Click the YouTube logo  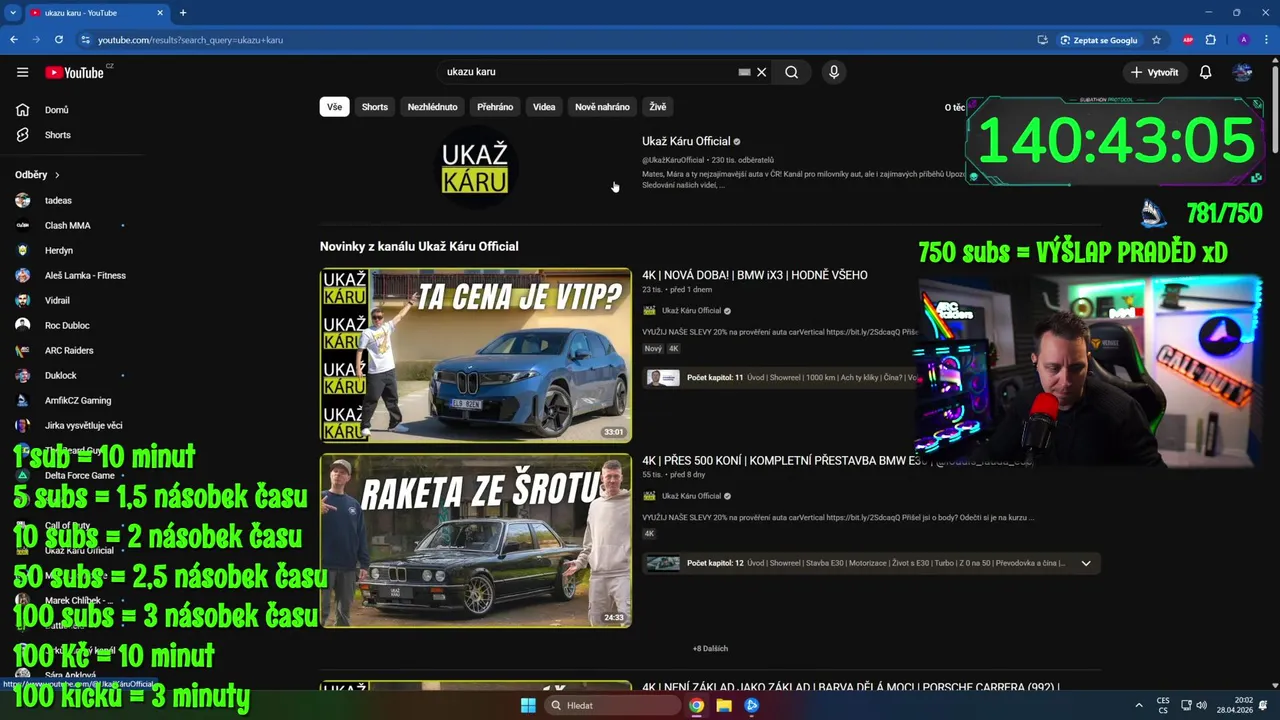74,72
